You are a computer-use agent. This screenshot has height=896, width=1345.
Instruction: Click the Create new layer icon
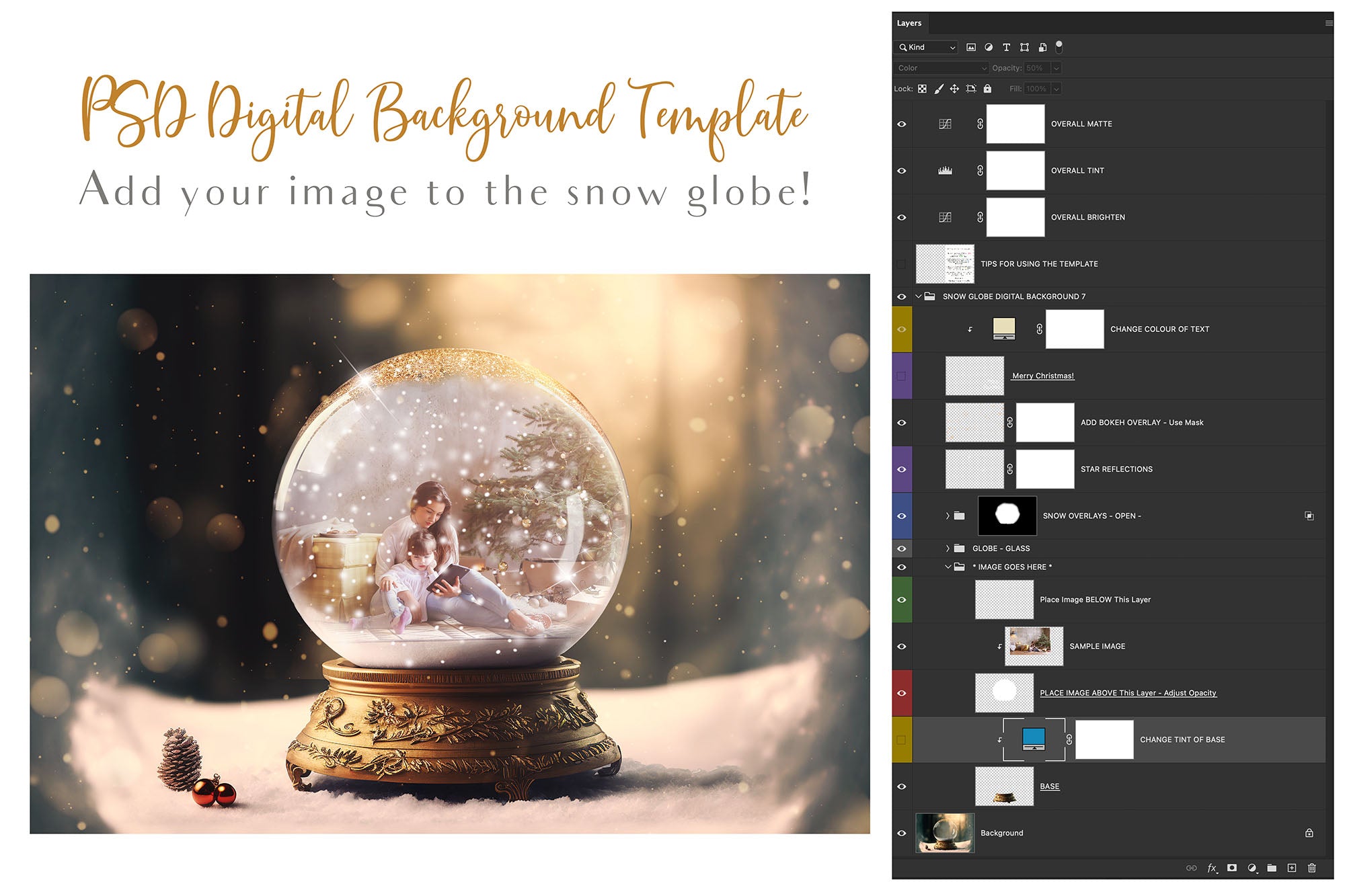[x=1293, y=868]
